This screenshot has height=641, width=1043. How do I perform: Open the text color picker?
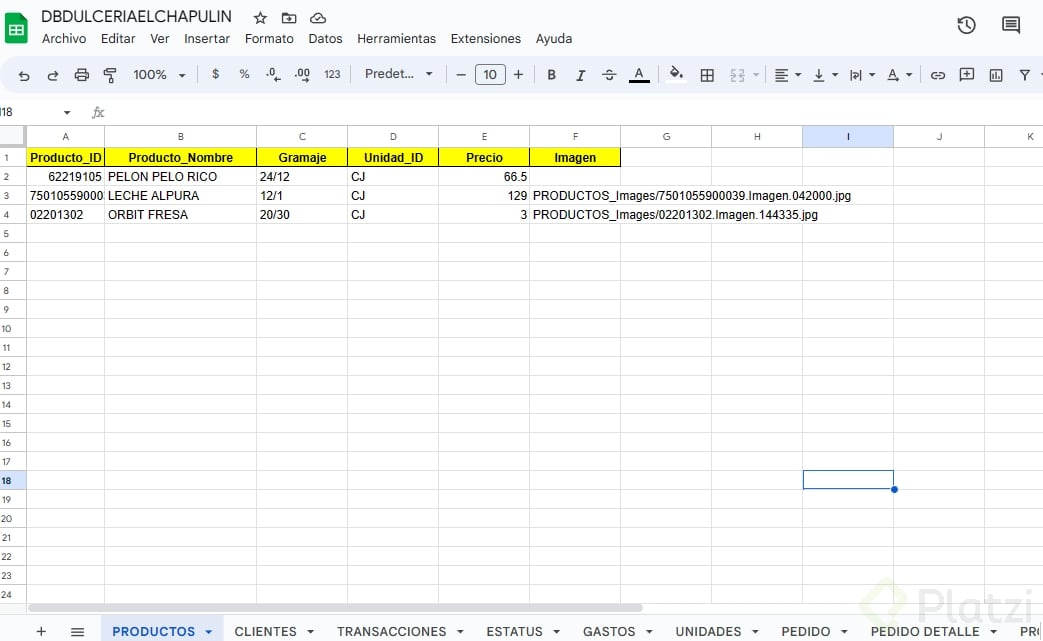[639, 74]
